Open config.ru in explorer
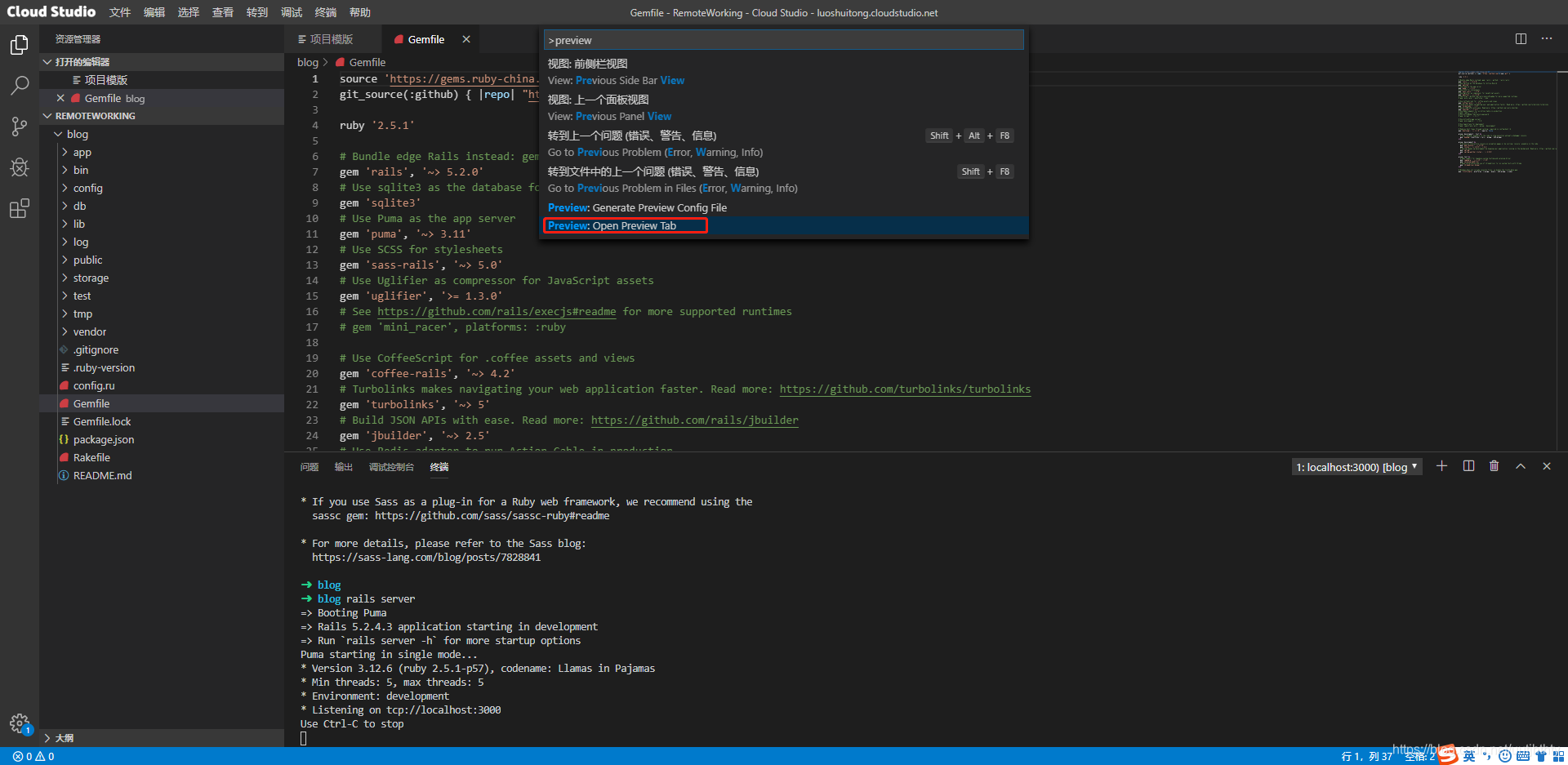This screenshot has width=1568, height=765. [x=162, y=385]
